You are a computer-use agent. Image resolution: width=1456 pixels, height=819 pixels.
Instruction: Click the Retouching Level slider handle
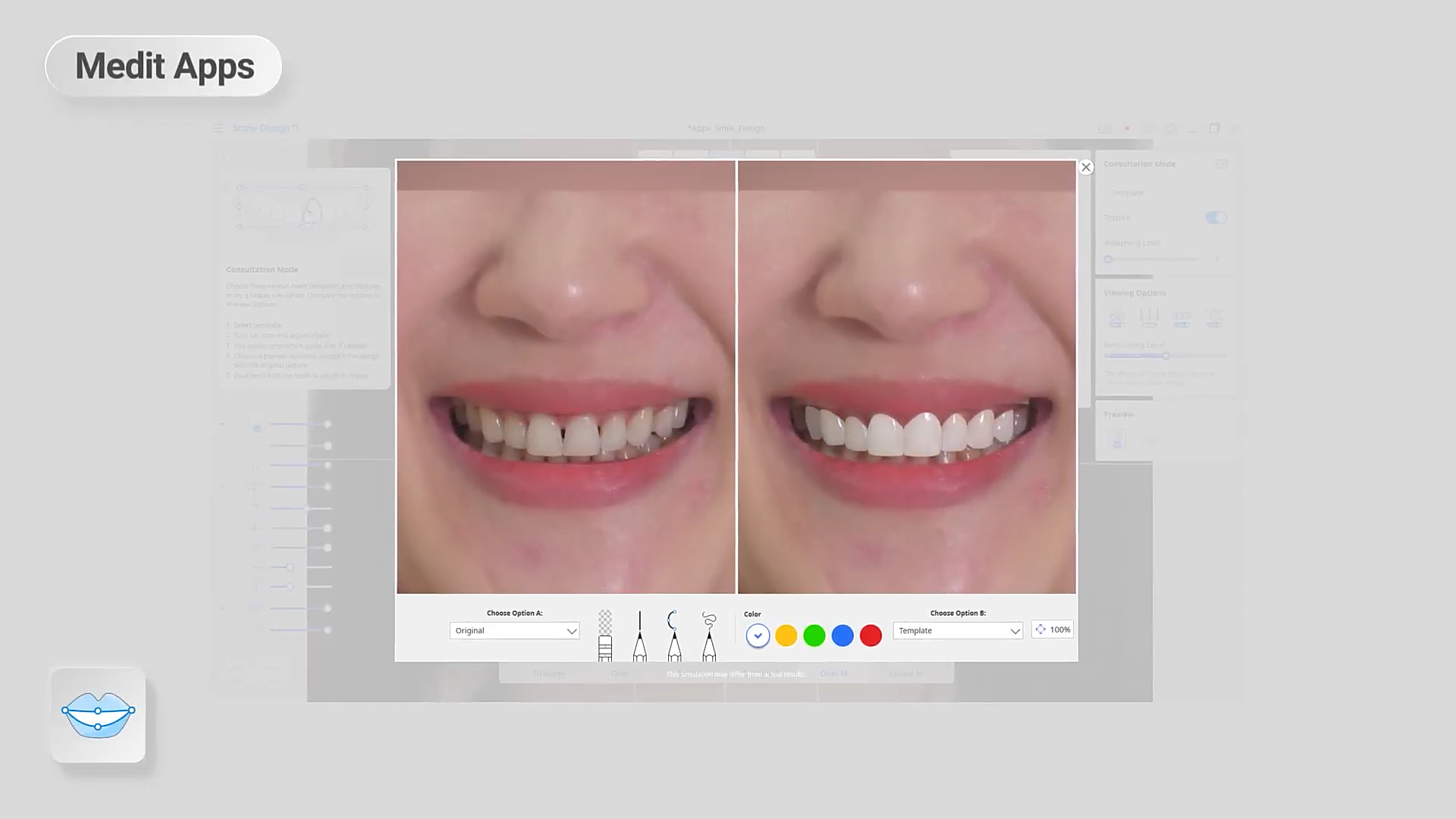(x=1166, y=356)
